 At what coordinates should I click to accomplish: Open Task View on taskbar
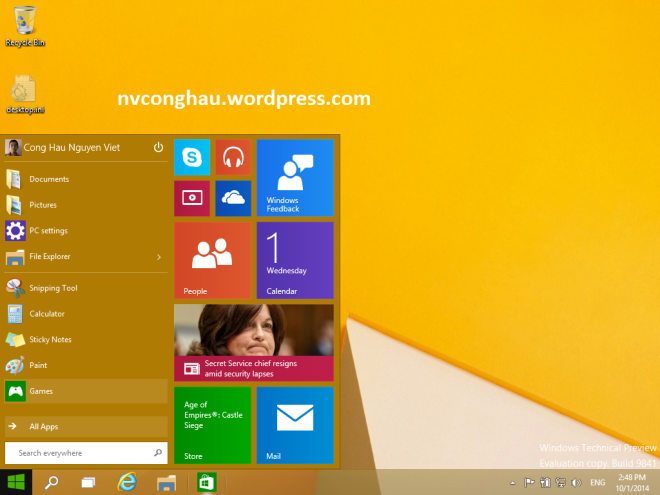tap(88, 482)
